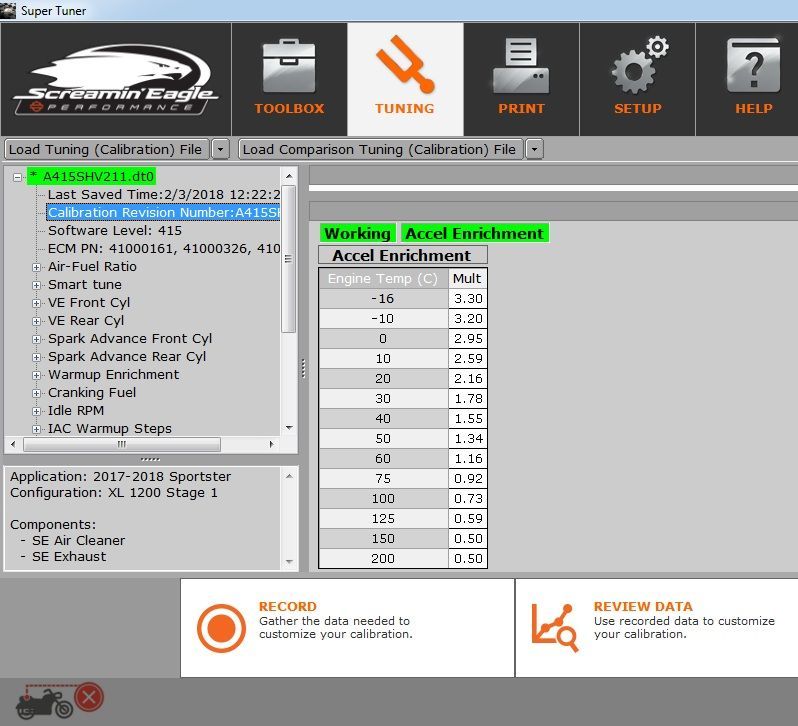The width and height of the screenshot is (798, 726).
Task: Click the Accel Enrichment table header button
Action: click(402, 255)
